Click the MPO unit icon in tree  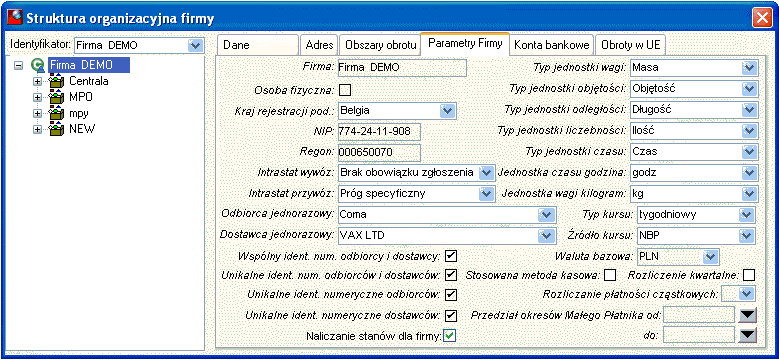[57, 97]
